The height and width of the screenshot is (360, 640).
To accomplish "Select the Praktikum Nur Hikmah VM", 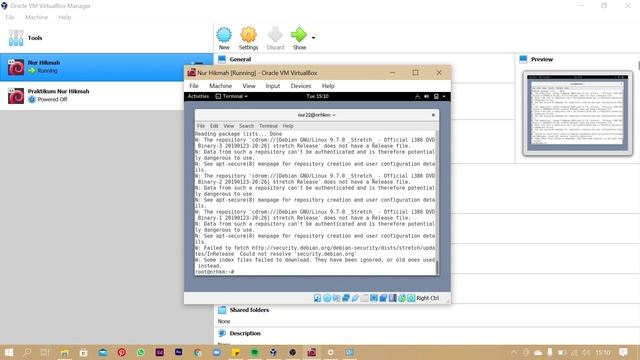I will tap(107, 96).
